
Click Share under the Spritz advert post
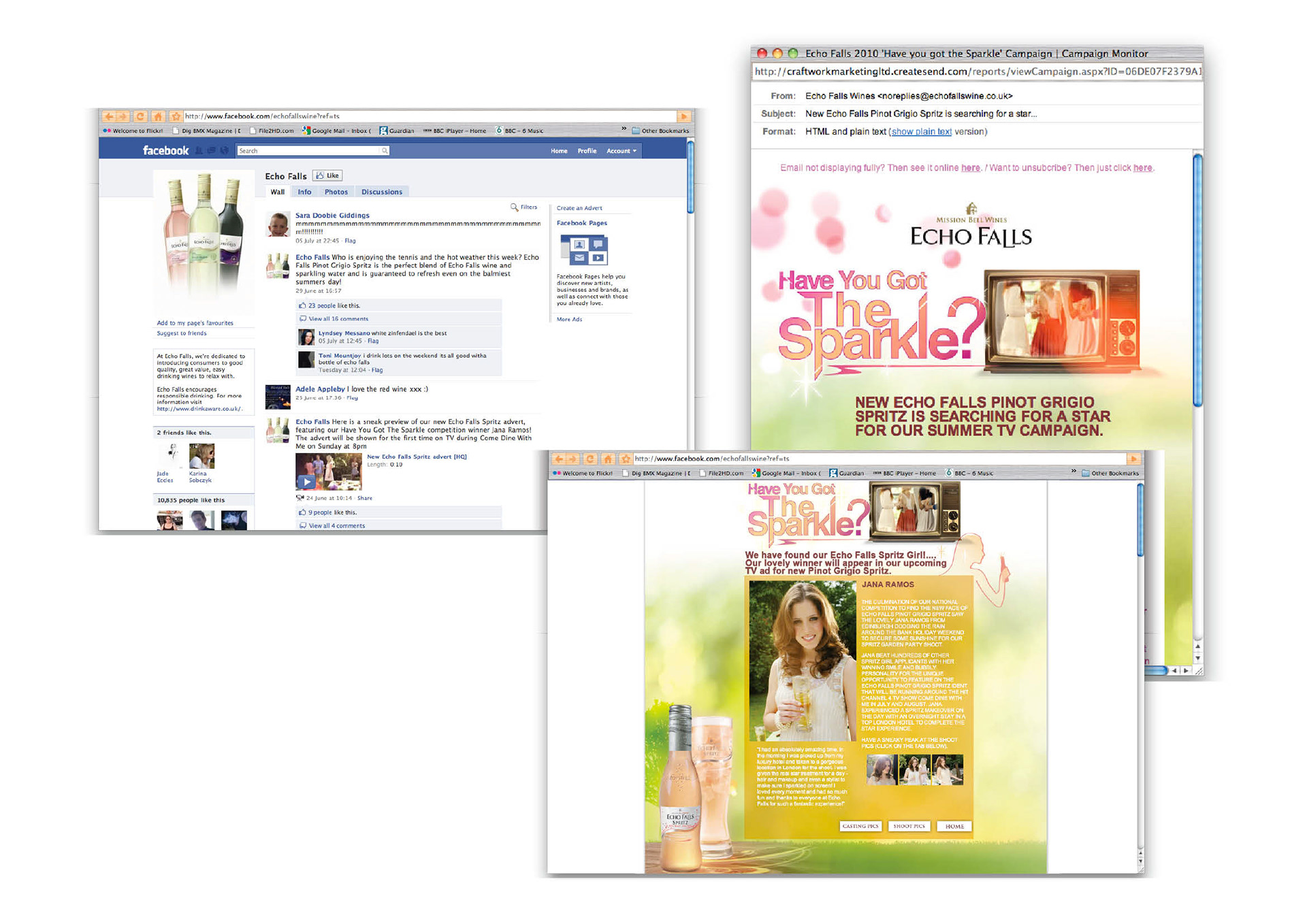[x=365, y=498]
